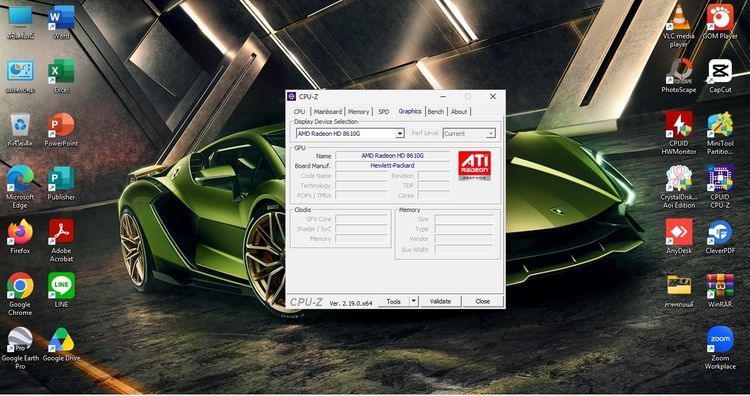The image size is (750, 396).
Task: Open the Control Panel desktop icon
Action: click(20, 76)
